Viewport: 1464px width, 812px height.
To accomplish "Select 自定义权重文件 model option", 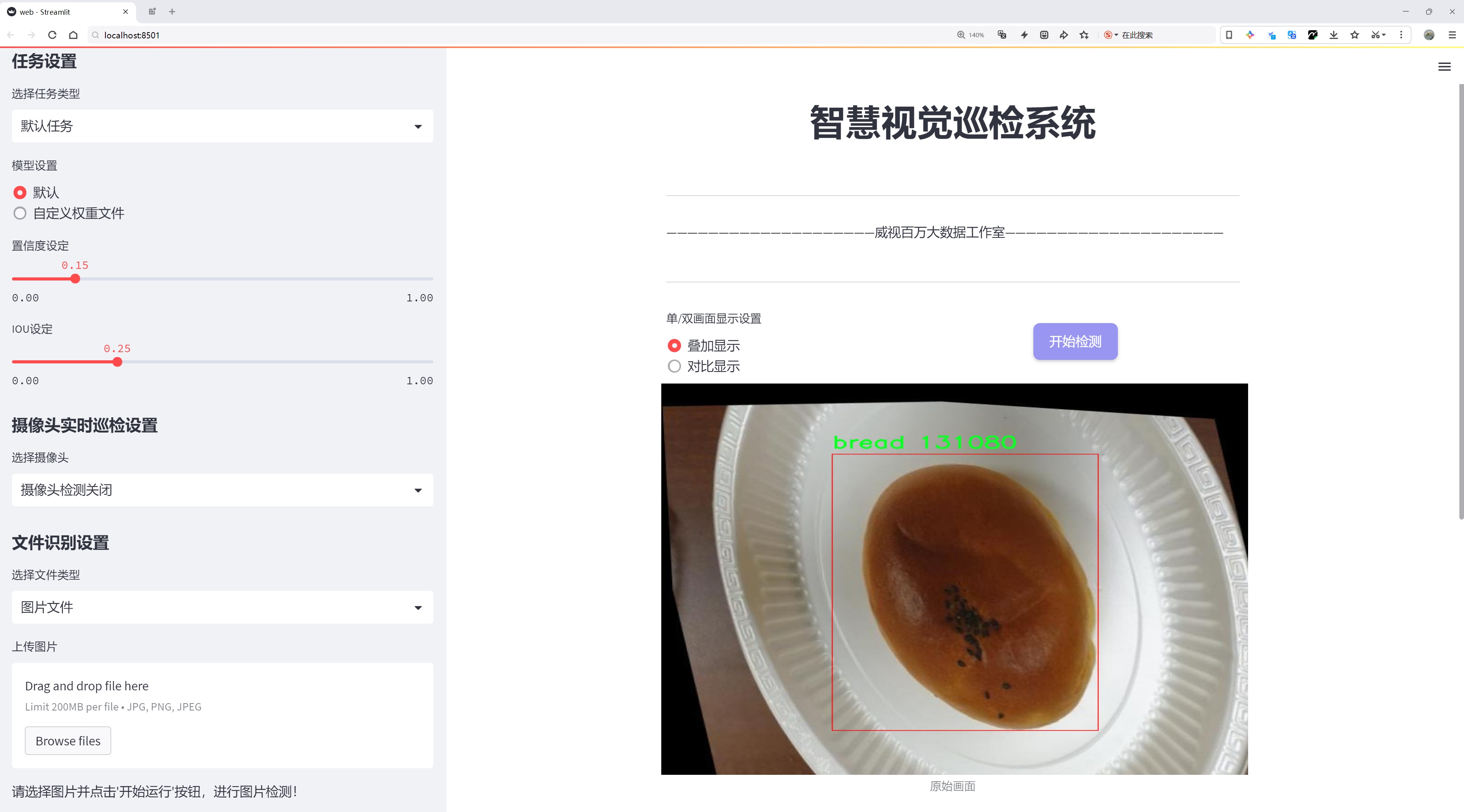I will click(x=20, y=213).
